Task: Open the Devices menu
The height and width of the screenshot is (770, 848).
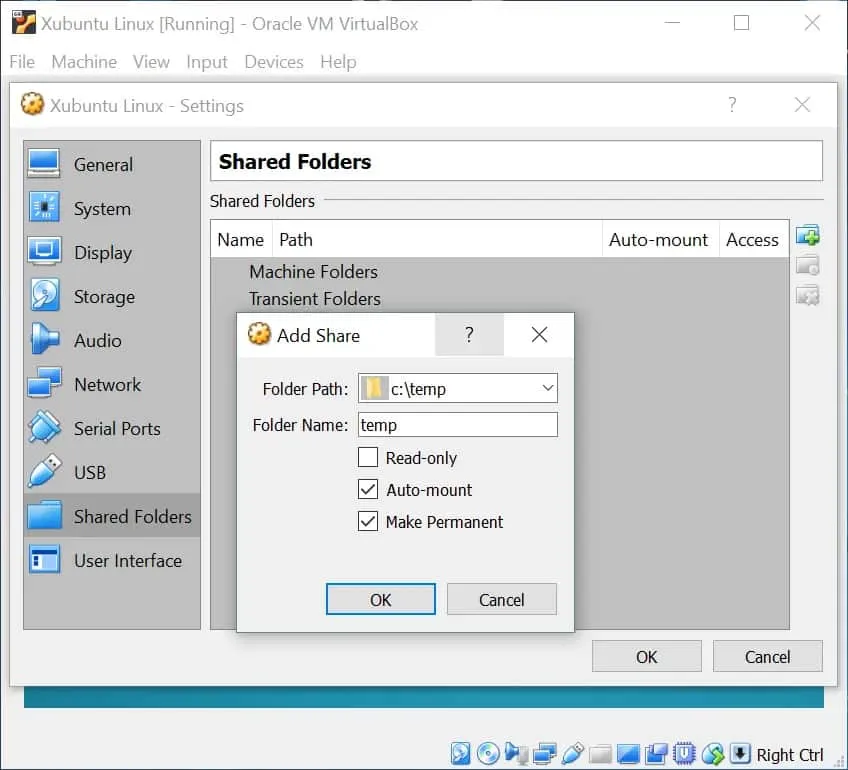Action: tap(273, 62)
